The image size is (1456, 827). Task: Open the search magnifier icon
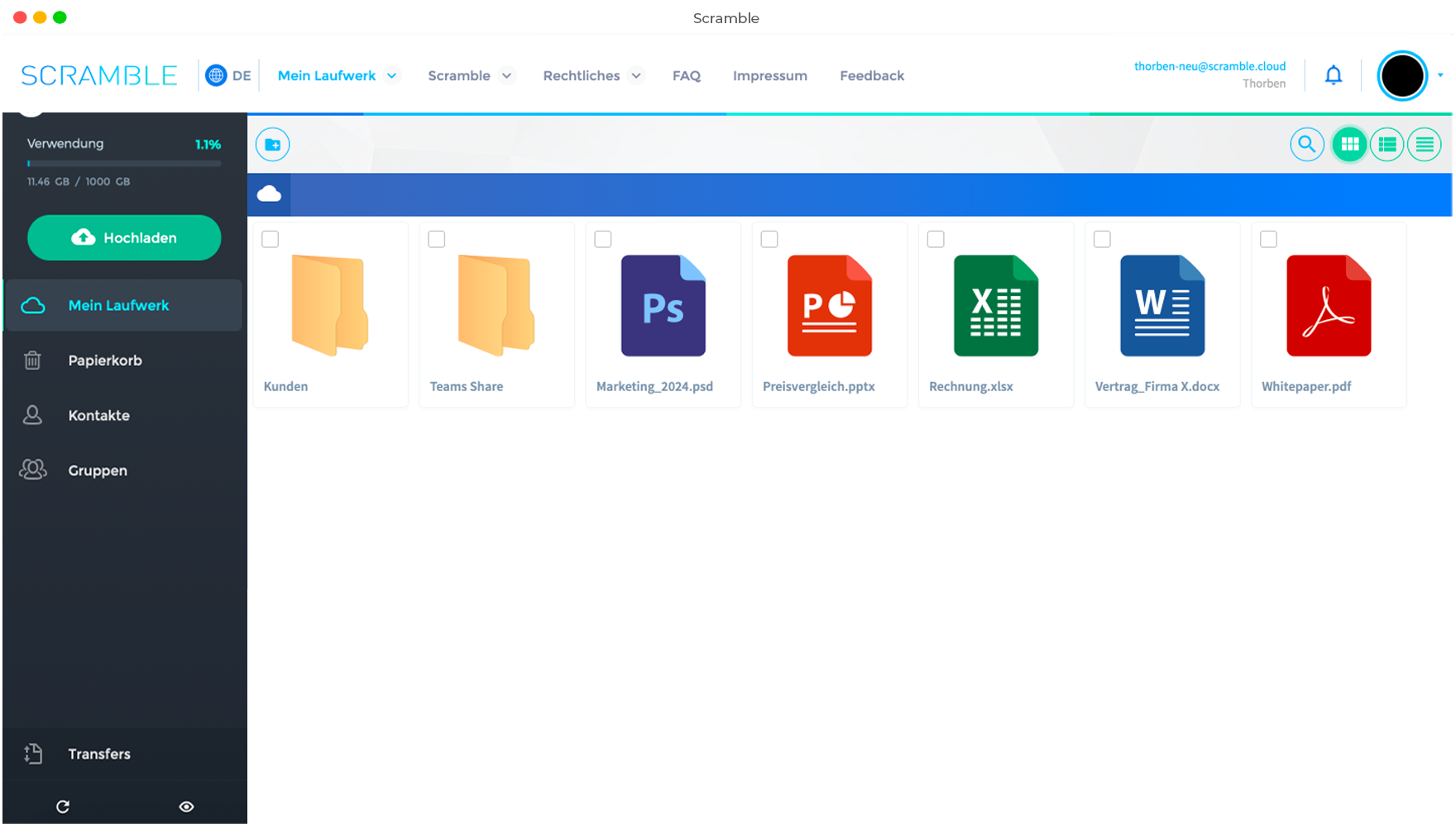pyautogui.click(x=1307, y=145)
